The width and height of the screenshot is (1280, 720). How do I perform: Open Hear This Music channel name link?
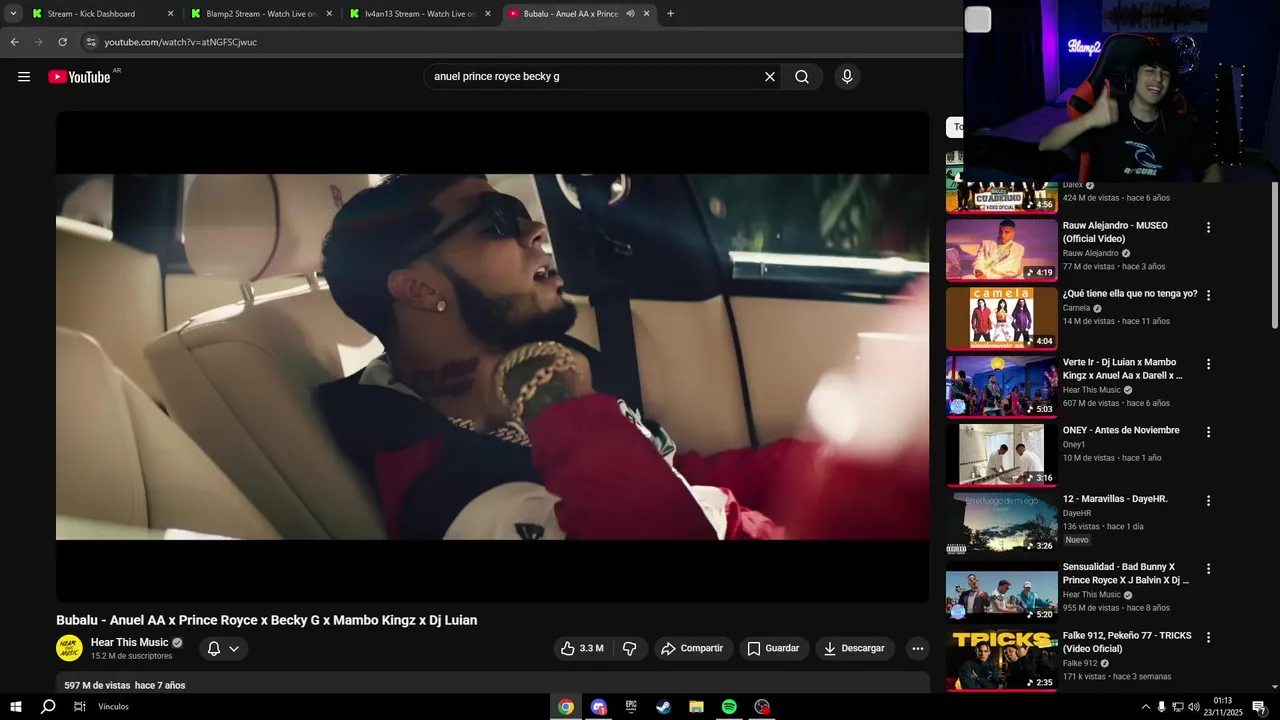130,642
